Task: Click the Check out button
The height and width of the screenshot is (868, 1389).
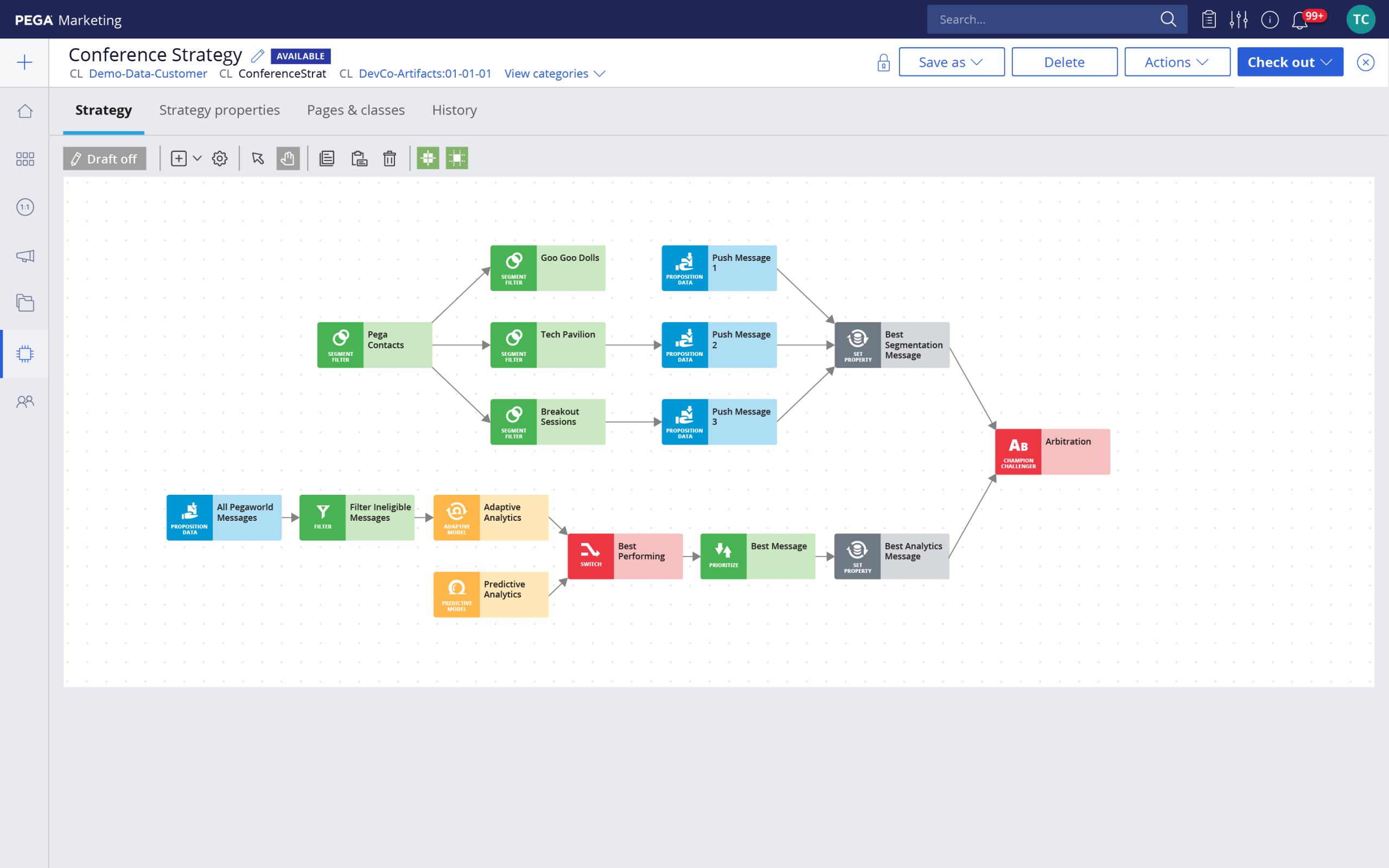Action: pyautogui.click(x=1292, y=61)
